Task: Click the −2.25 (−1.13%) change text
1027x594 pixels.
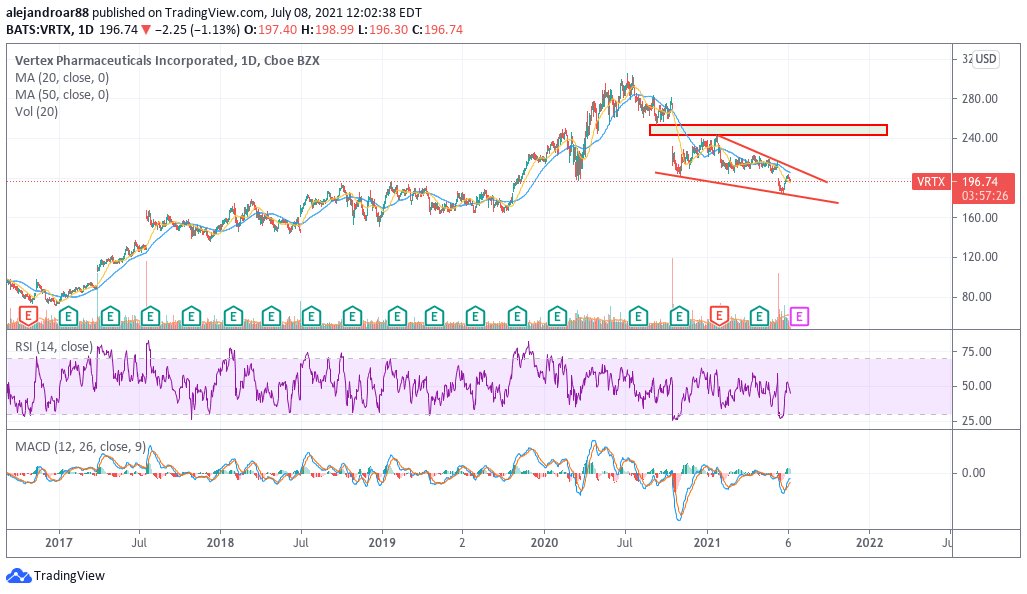Action: [196, 29]
